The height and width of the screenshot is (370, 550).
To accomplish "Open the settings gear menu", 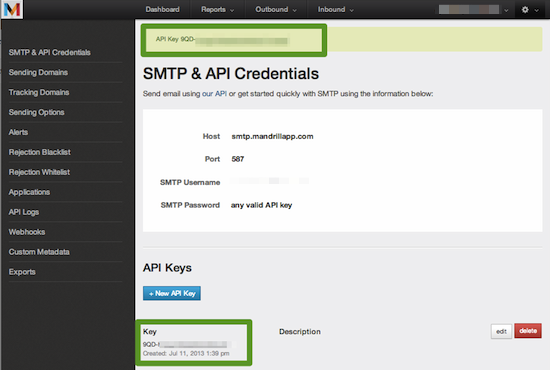I will (530, 10).
